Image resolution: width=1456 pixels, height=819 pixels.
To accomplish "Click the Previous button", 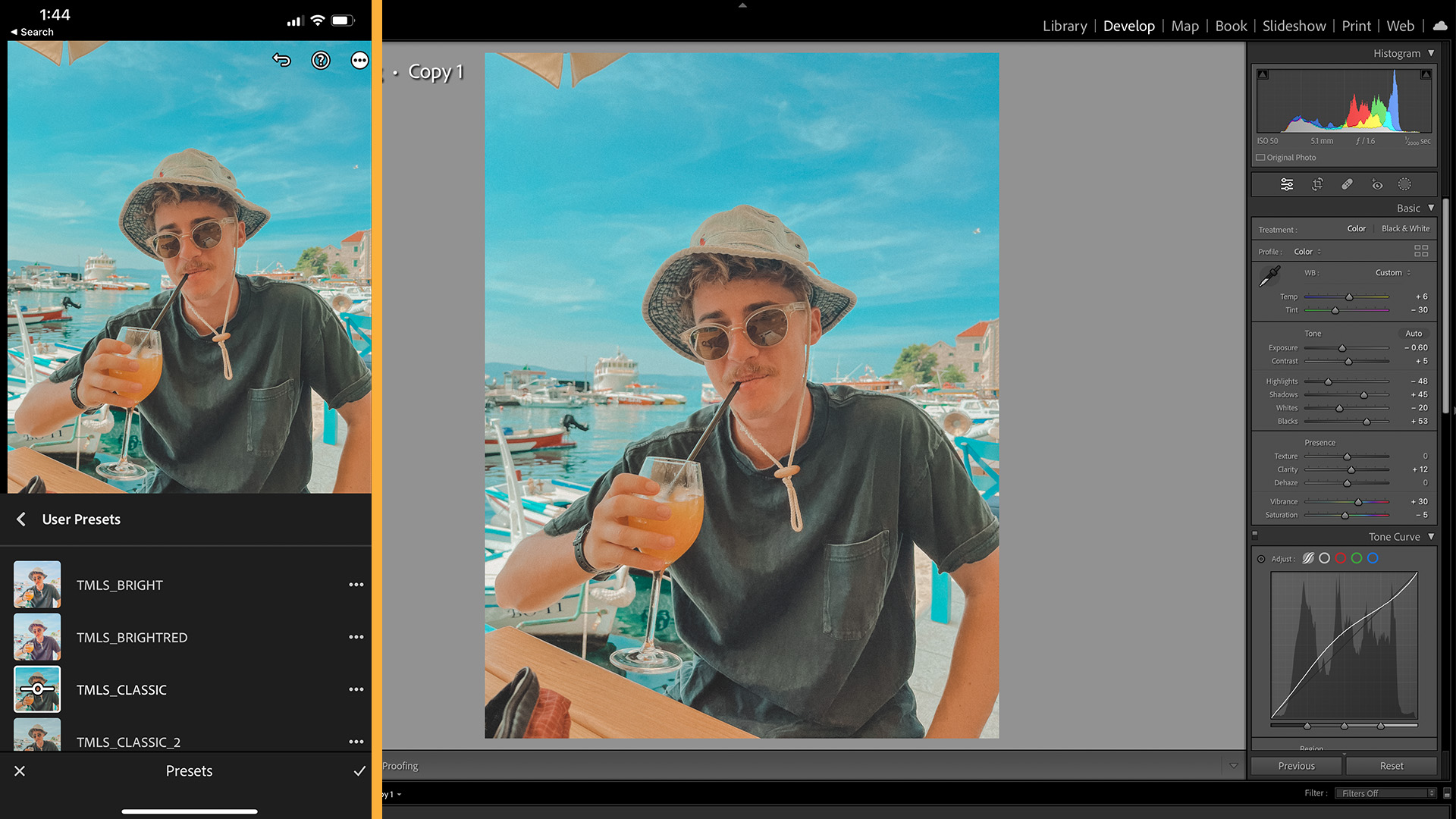I will tap(1296, 766).
